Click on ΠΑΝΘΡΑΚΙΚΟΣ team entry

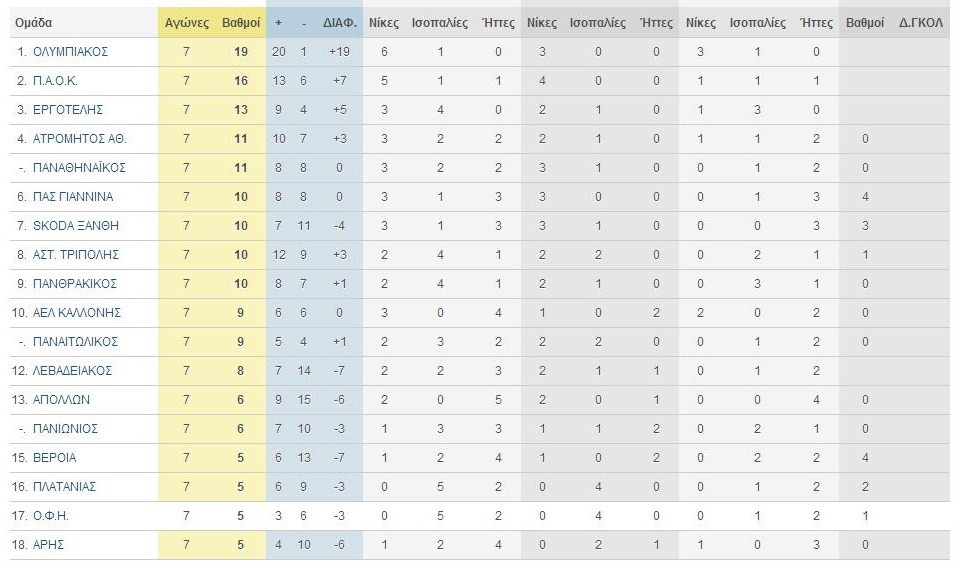point(75,283)
